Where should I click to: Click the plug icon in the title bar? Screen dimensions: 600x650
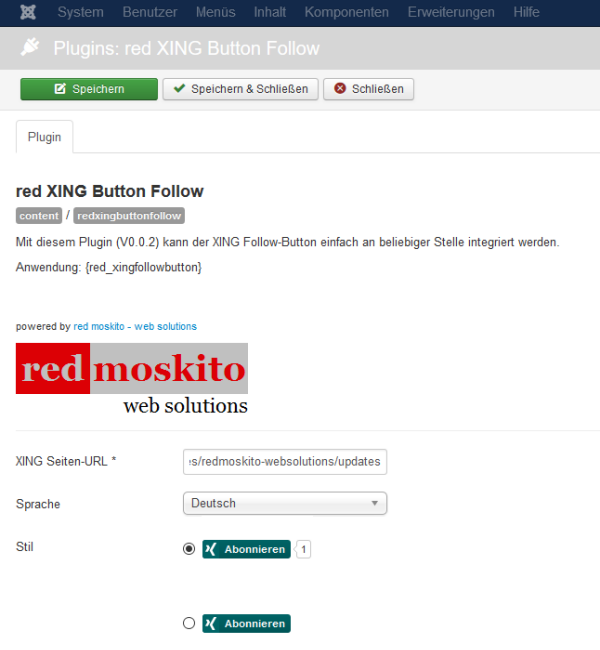point(30,49)
